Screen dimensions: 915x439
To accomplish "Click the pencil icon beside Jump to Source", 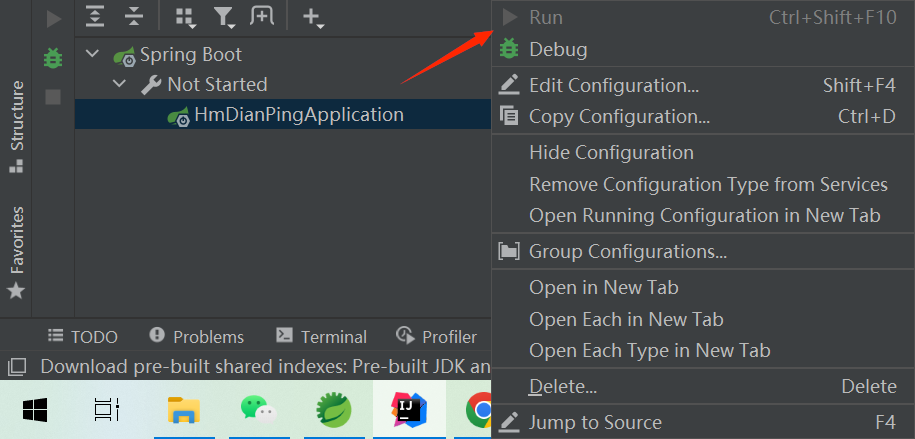I will [x=509, y=422].
